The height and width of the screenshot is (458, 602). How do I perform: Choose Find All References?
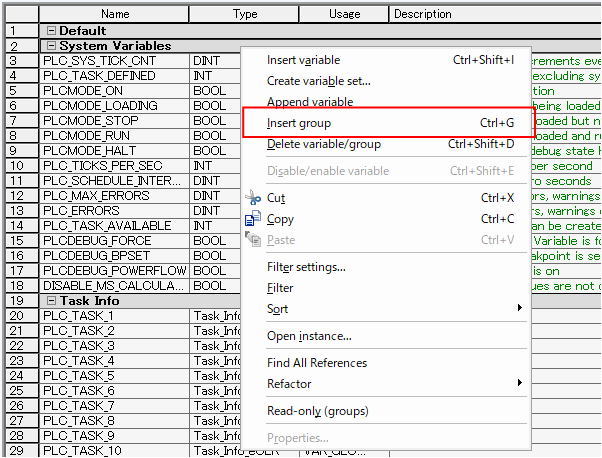click(x=316, y=363)
